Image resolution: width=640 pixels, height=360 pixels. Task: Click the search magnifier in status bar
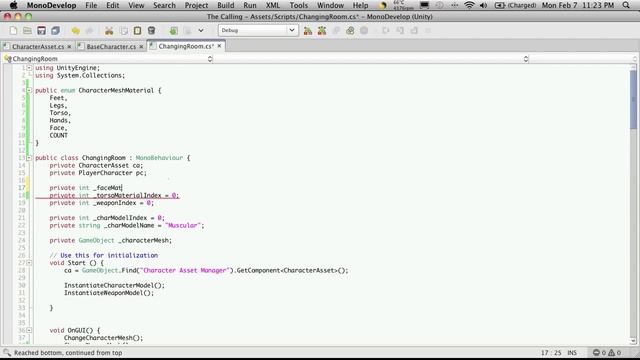[x=7, y=352]
